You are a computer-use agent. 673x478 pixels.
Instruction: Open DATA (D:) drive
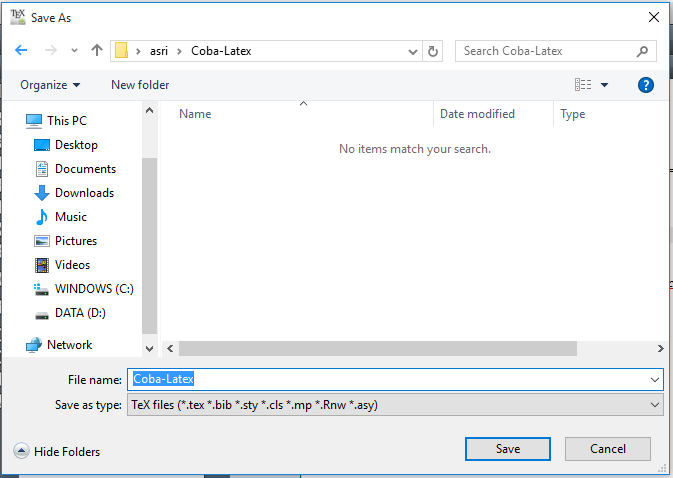tap(70, 313)
